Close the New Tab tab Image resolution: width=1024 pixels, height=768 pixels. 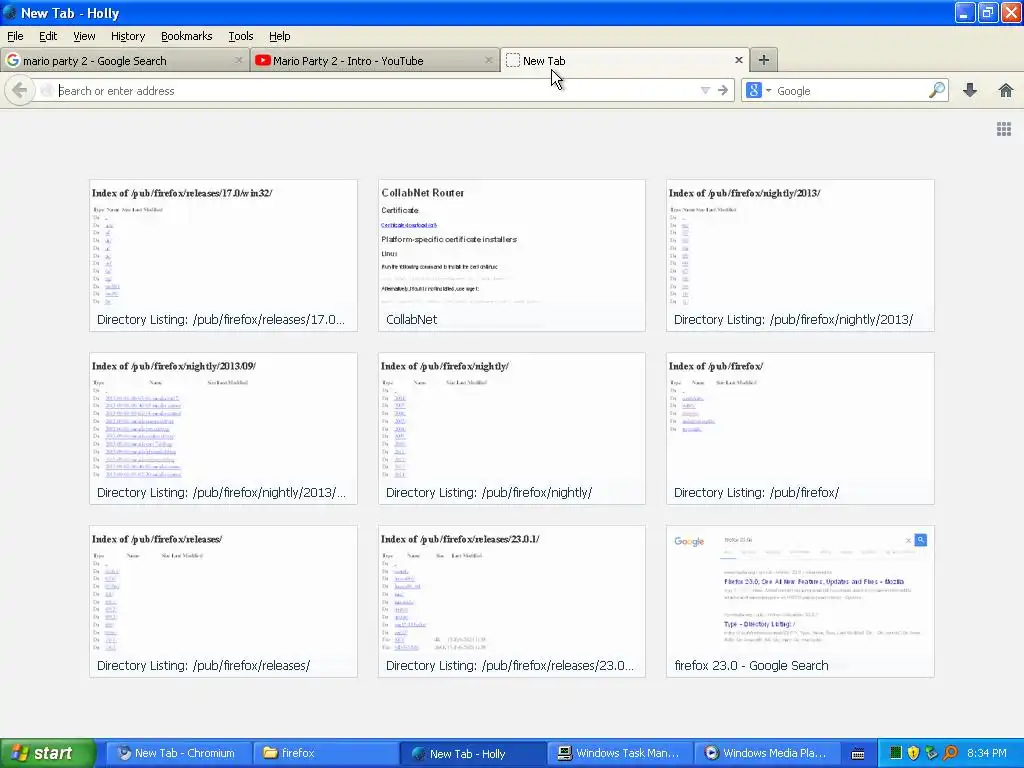point(739,60)
